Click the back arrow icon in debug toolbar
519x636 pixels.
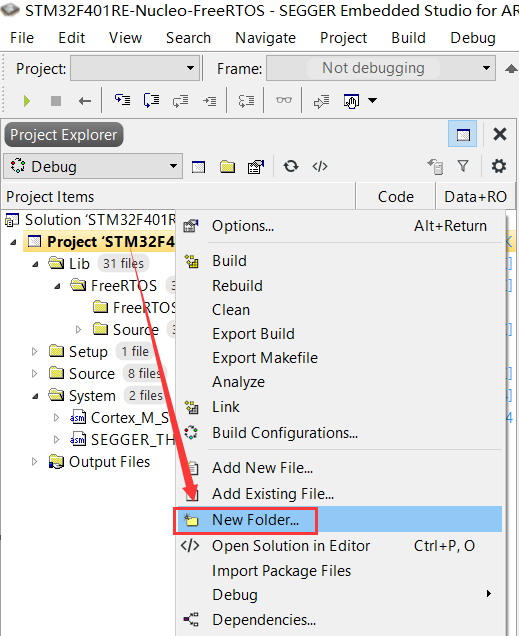[x=85, y=101]
